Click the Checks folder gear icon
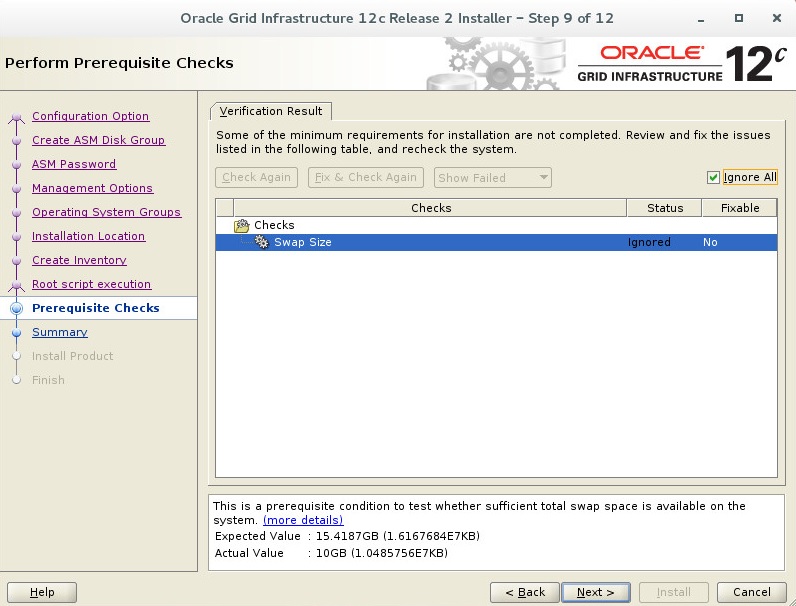Viewport: 796px width, 606px height. 242,225
